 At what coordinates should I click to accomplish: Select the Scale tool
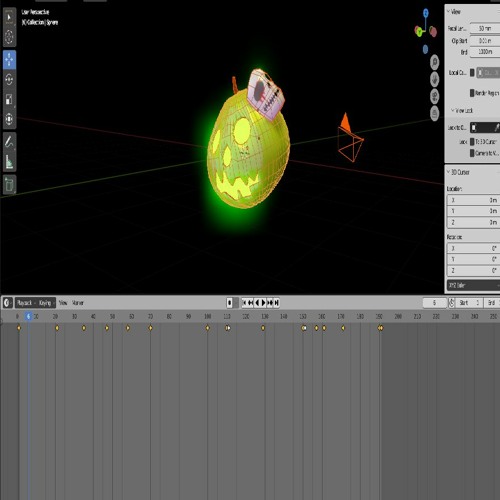tap(9, 99)
